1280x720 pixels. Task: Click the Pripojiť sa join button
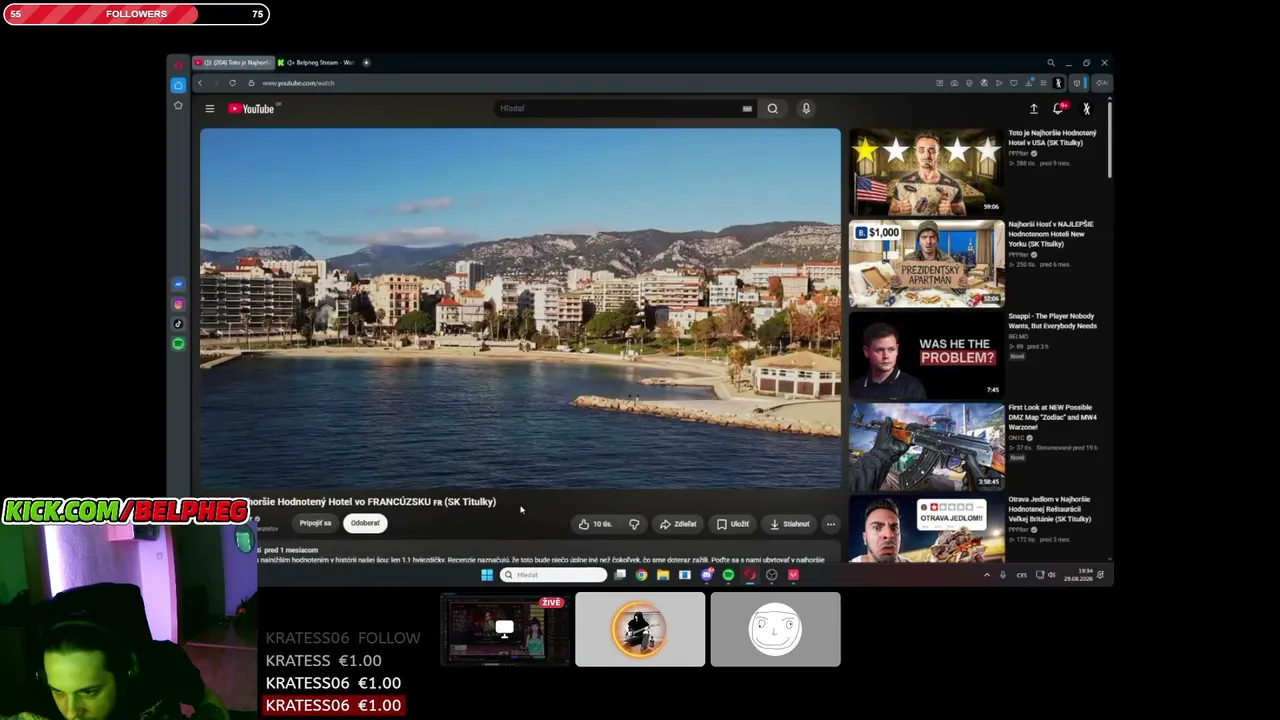coord(315,523)
